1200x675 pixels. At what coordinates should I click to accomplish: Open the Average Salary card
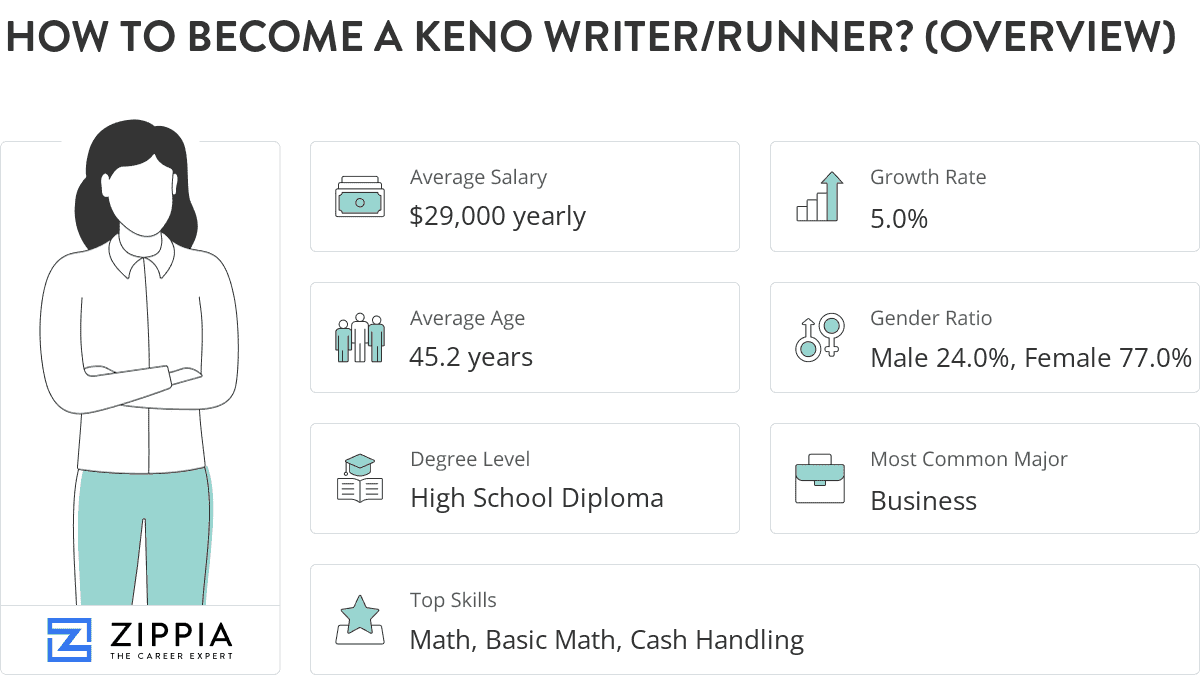tap(525, 196)
